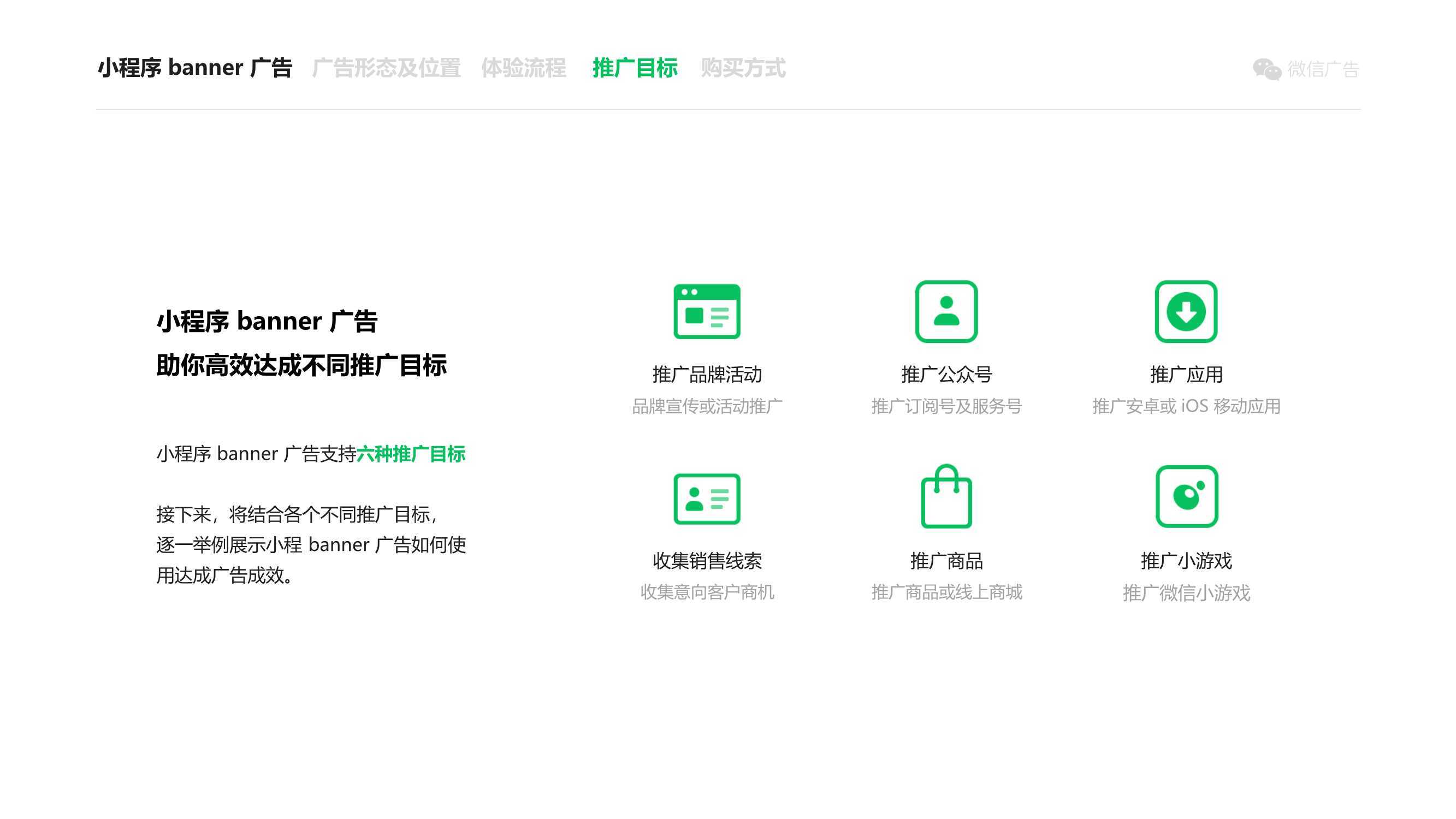Click the shopping bag product icon

[946, 496]
